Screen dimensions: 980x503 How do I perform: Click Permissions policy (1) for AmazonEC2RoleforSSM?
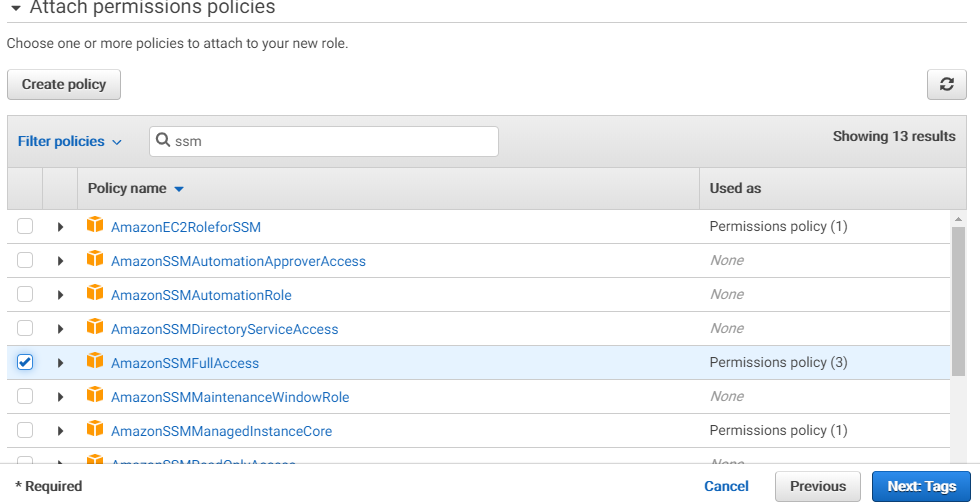[778, 226]
